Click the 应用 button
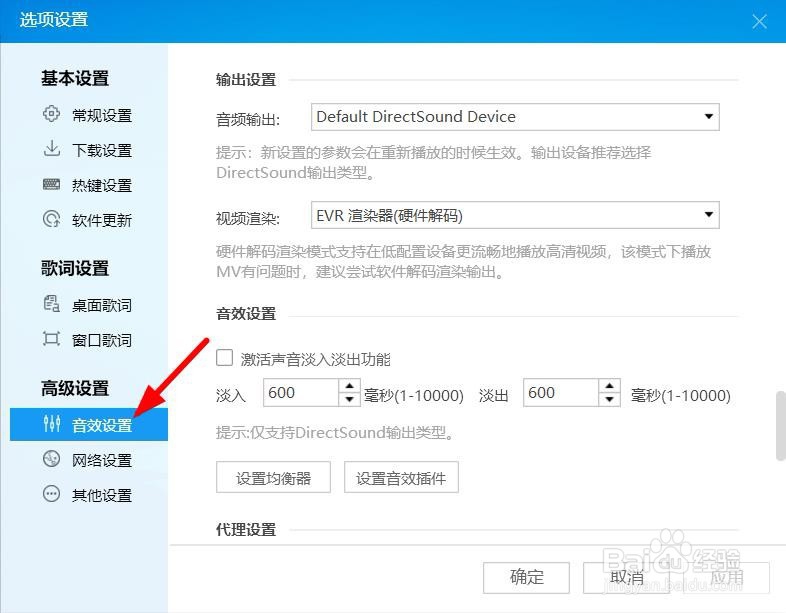This screenshot has height=613, width=786. (726, 577)
